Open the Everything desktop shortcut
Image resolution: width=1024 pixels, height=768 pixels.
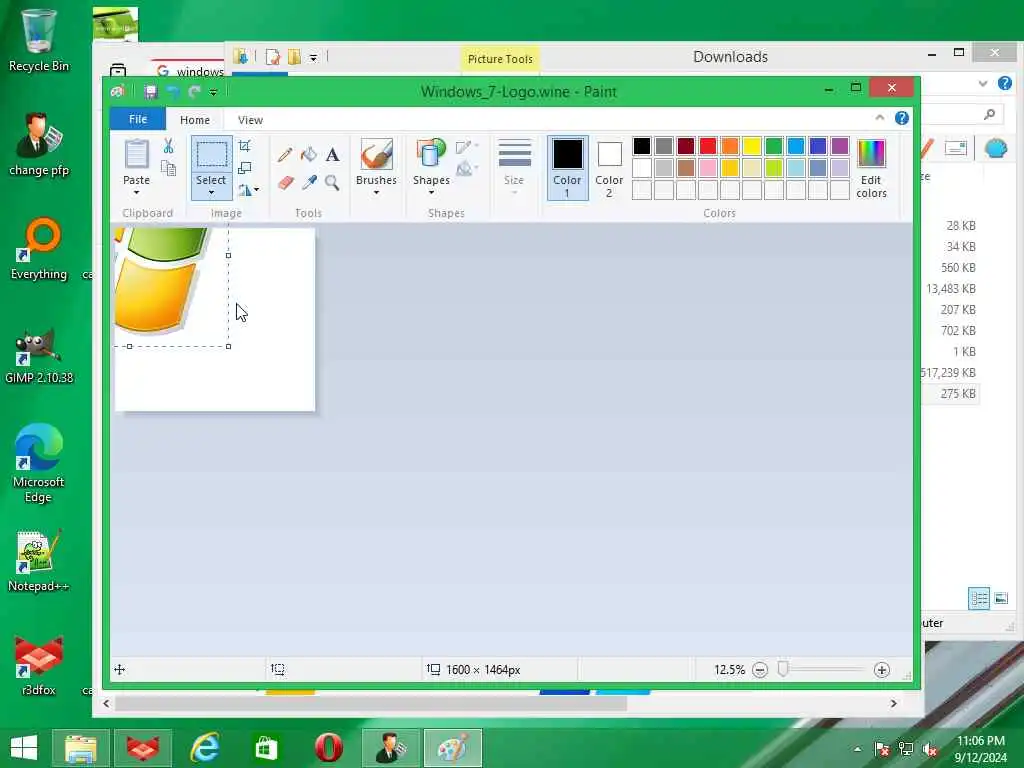coord(39,250)
